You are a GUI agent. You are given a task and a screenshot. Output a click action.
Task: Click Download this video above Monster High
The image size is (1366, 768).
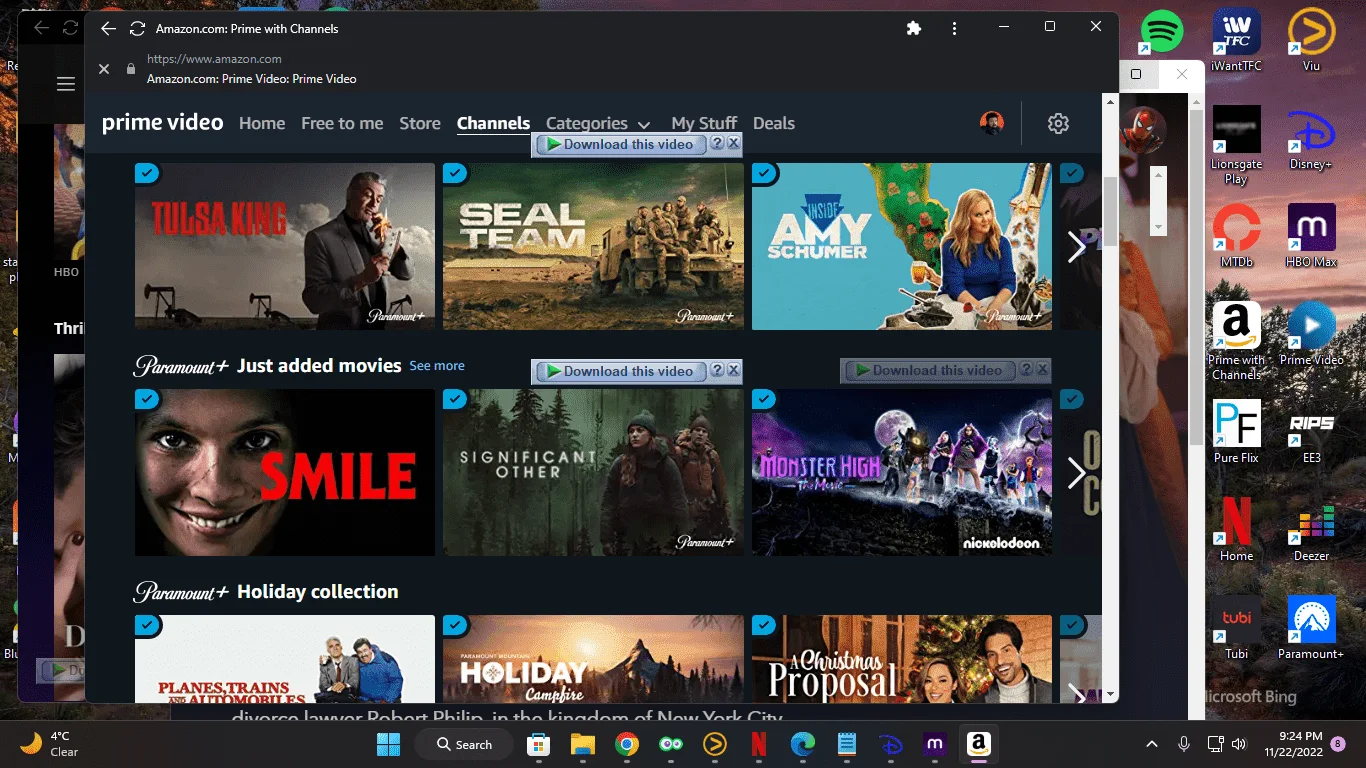click(928, 370)
